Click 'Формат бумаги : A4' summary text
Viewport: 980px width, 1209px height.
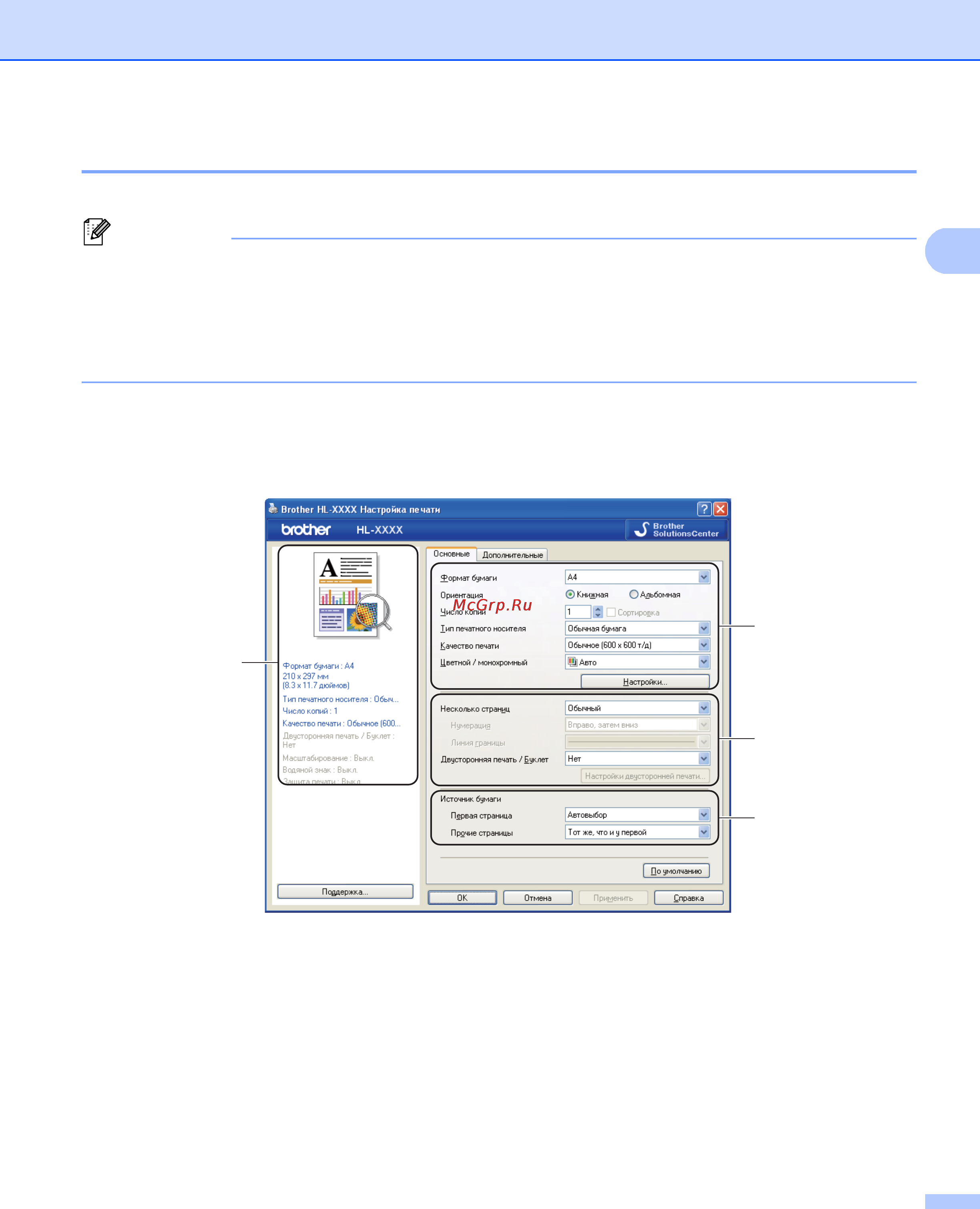(318, 666)
